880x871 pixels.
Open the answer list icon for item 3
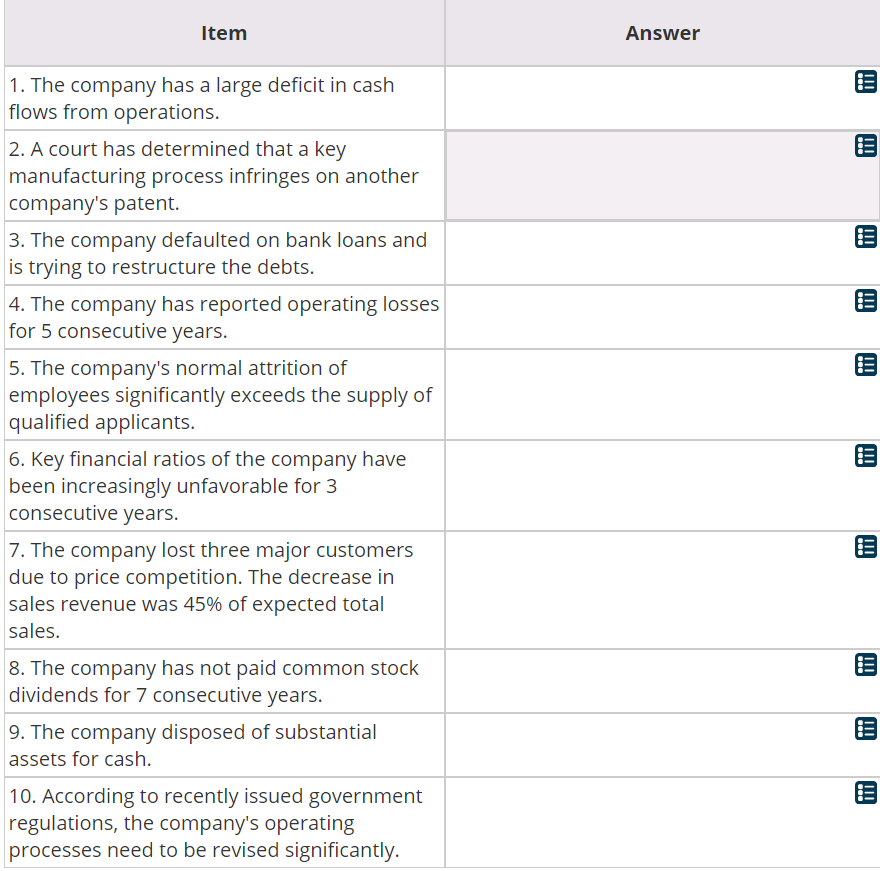point(866,237)
